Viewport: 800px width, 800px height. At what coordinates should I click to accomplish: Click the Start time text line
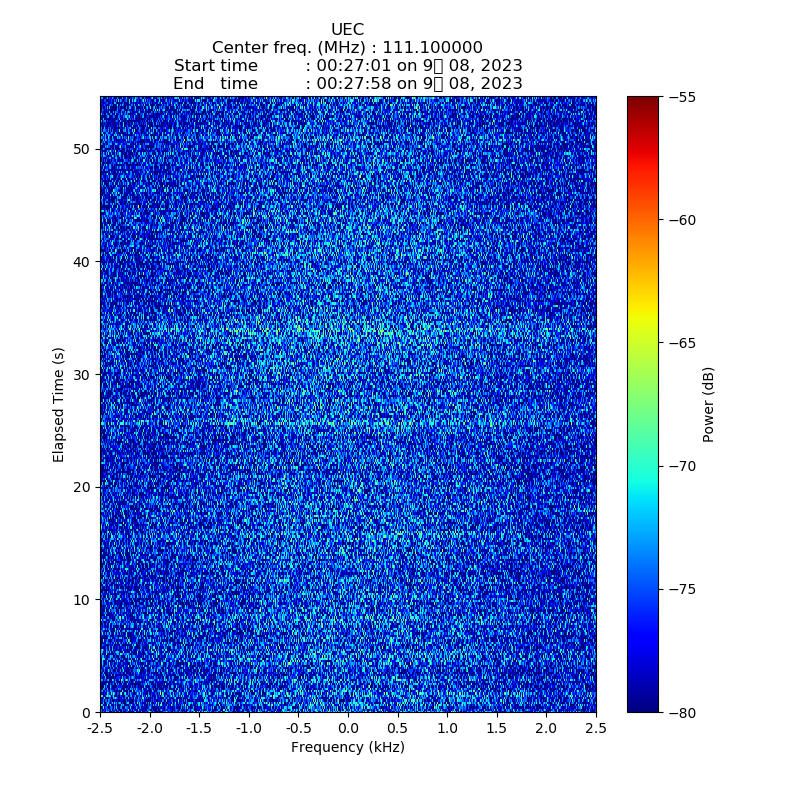[347, 66]
